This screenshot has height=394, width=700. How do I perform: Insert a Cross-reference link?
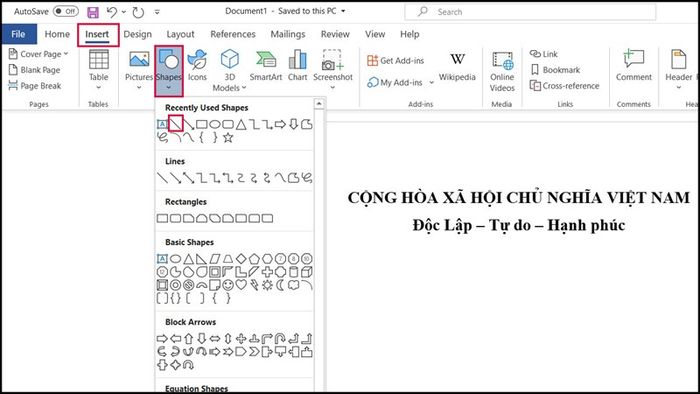pyautogui.click(x=564, y=86)
